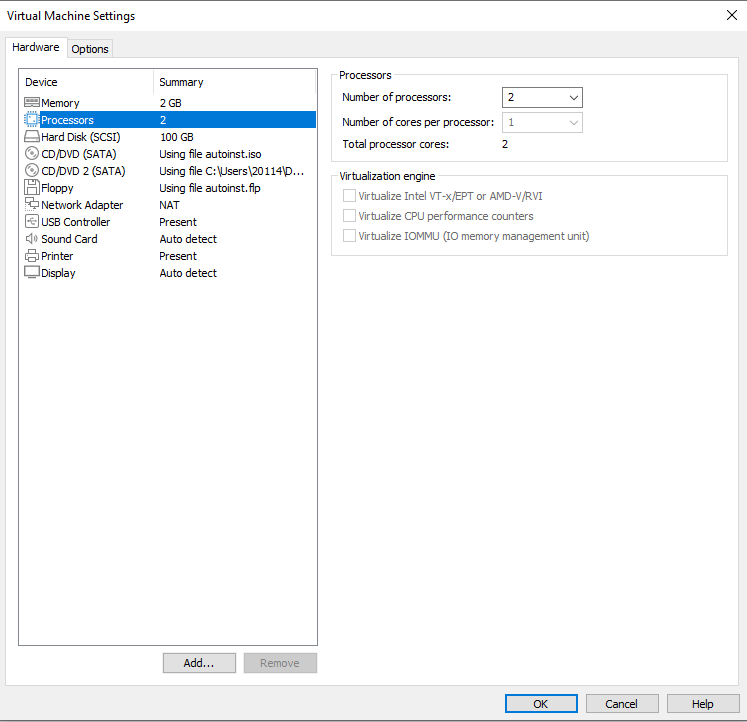This screenshot has width=747, height=722.
Task: Open Help for VM settings
Action: [x=703, y=704]
